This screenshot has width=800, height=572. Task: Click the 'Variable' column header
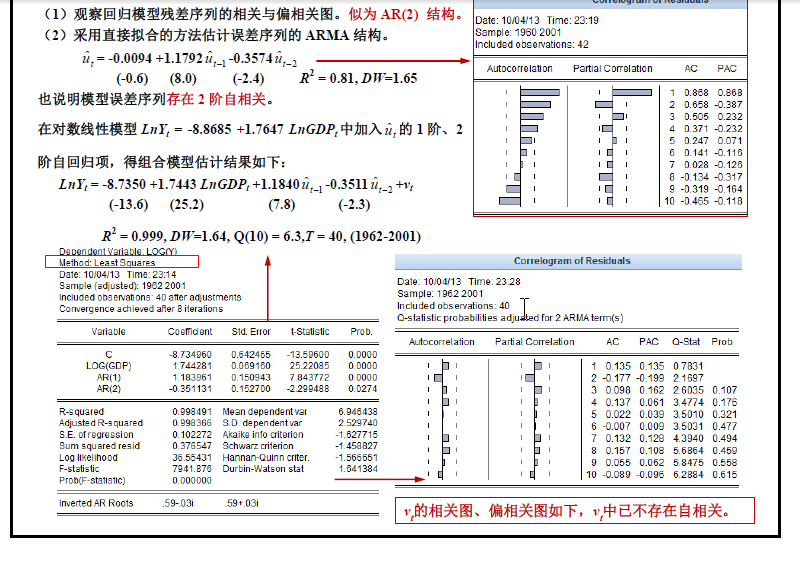tap(108, 332)
